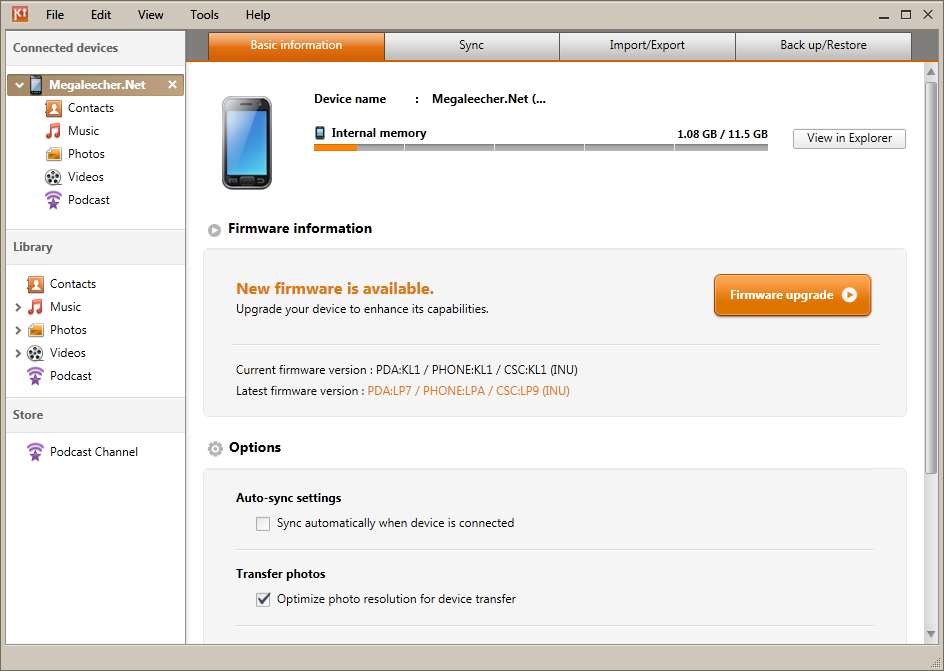Uncheck Optimize photo resolution for device transfer

pos(263,599)
